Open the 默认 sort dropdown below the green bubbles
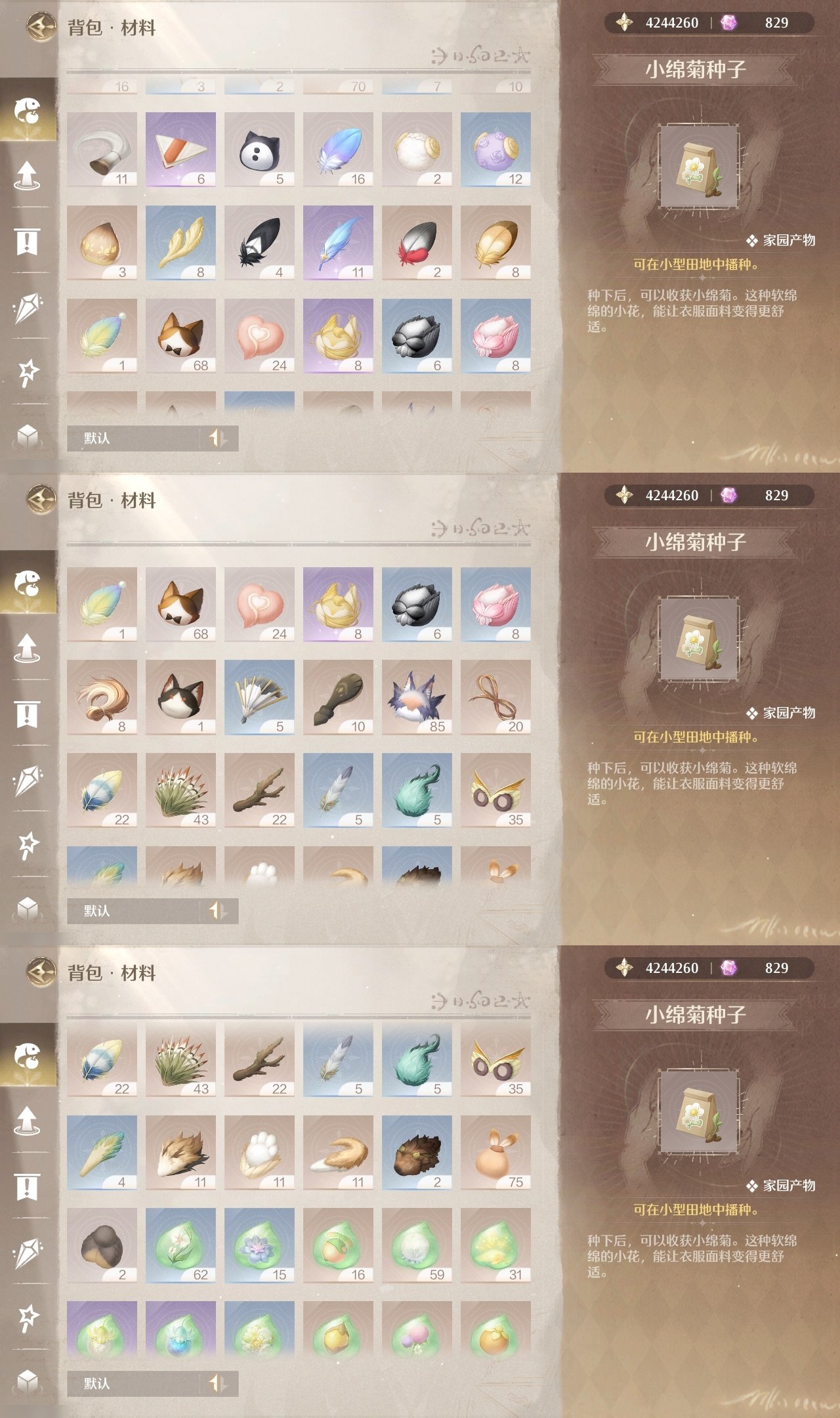Viewport: 840px width, 1418px height. (152, 1383)
